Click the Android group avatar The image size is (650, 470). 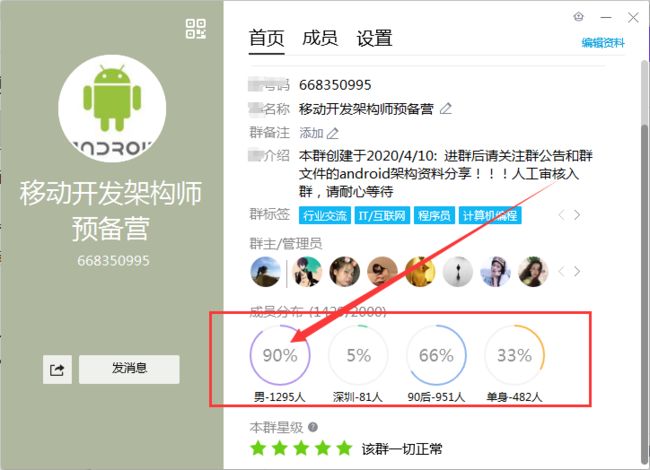pos(112,109)
